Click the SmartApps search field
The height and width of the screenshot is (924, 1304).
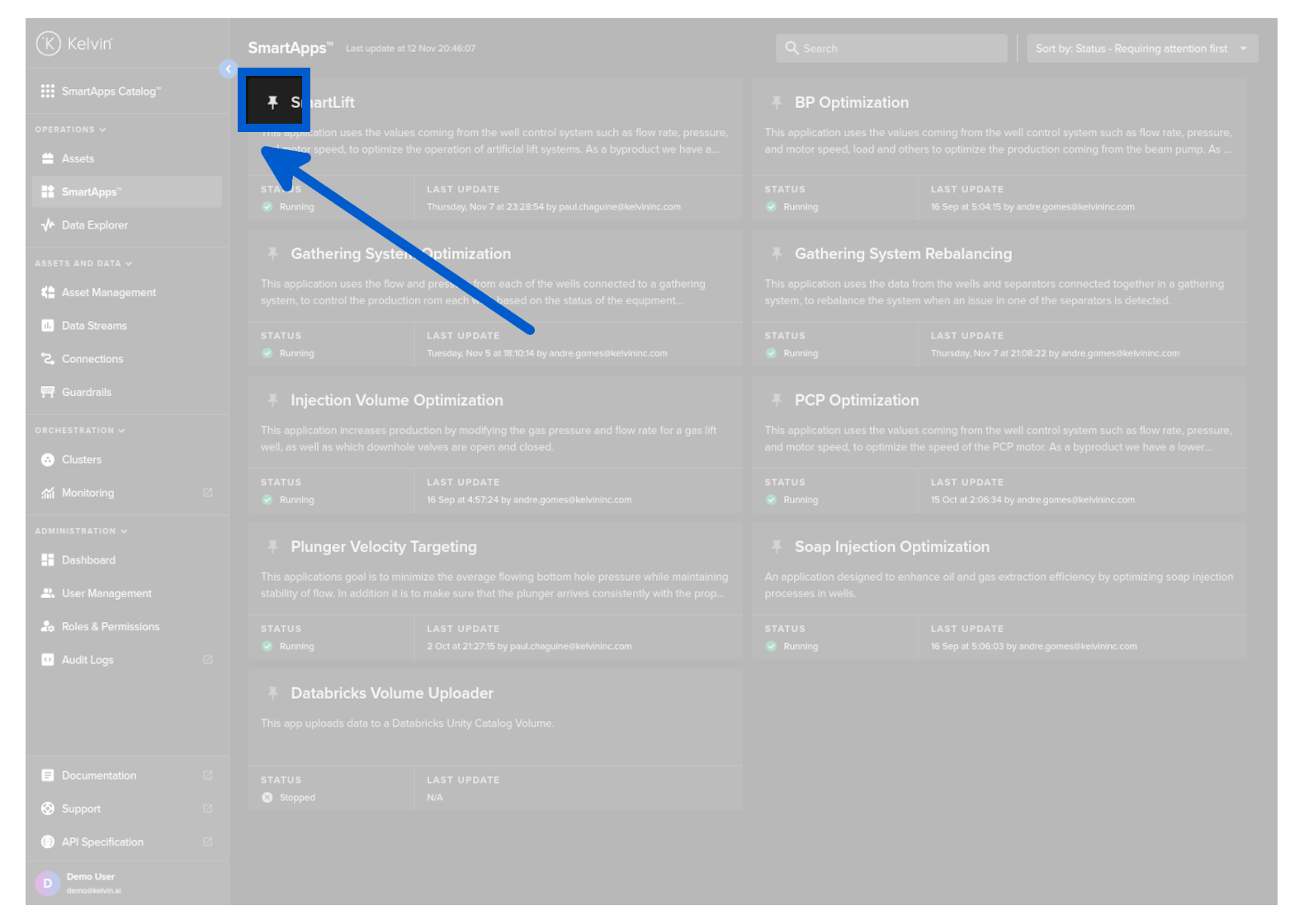pos(891,49)
